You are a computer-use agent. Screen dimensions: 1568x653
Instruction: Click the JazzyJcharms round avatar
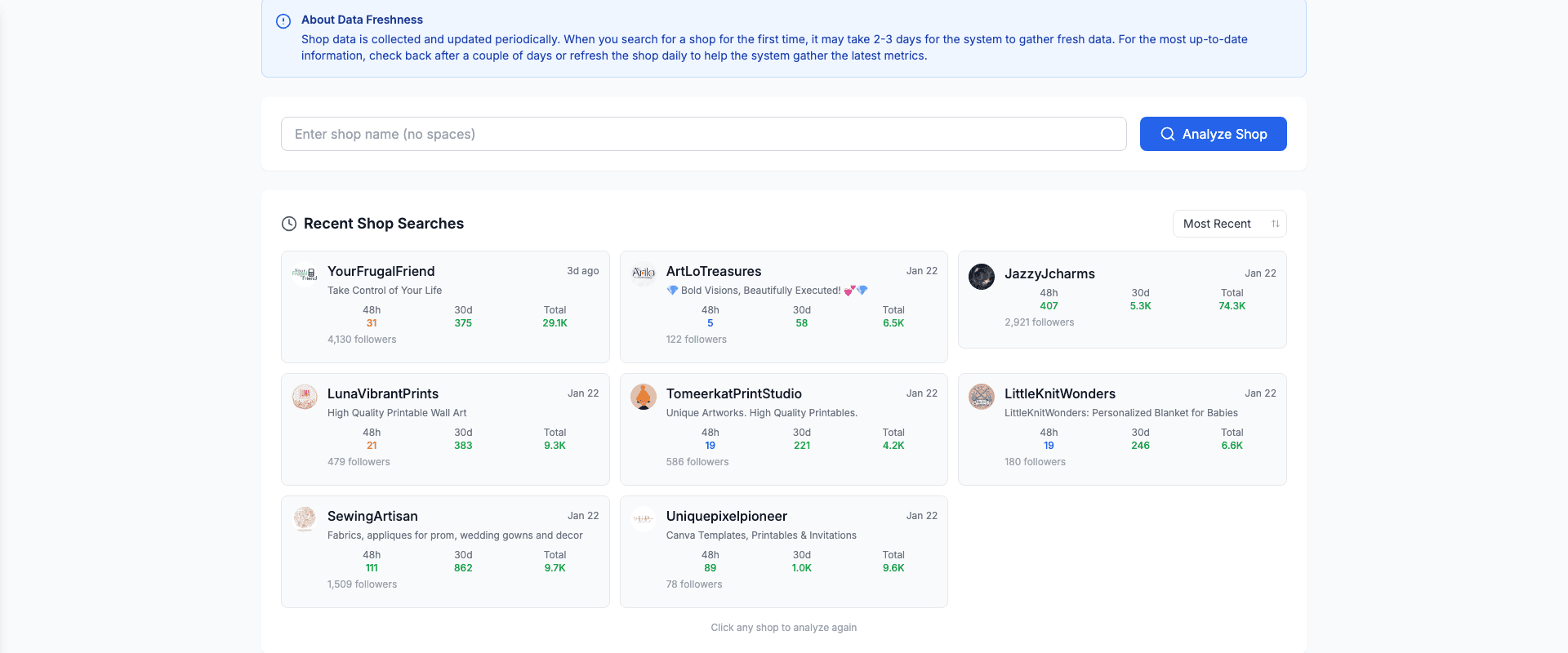pos(982,277)
